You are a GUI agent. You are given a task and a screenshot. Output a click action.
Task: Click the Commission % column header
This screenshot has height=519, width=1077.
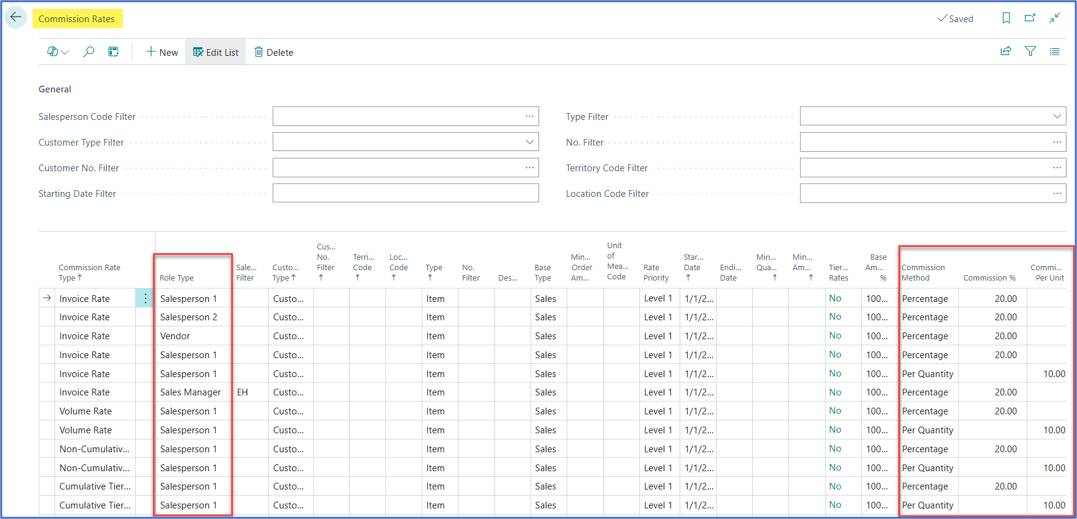coord(989,278)
